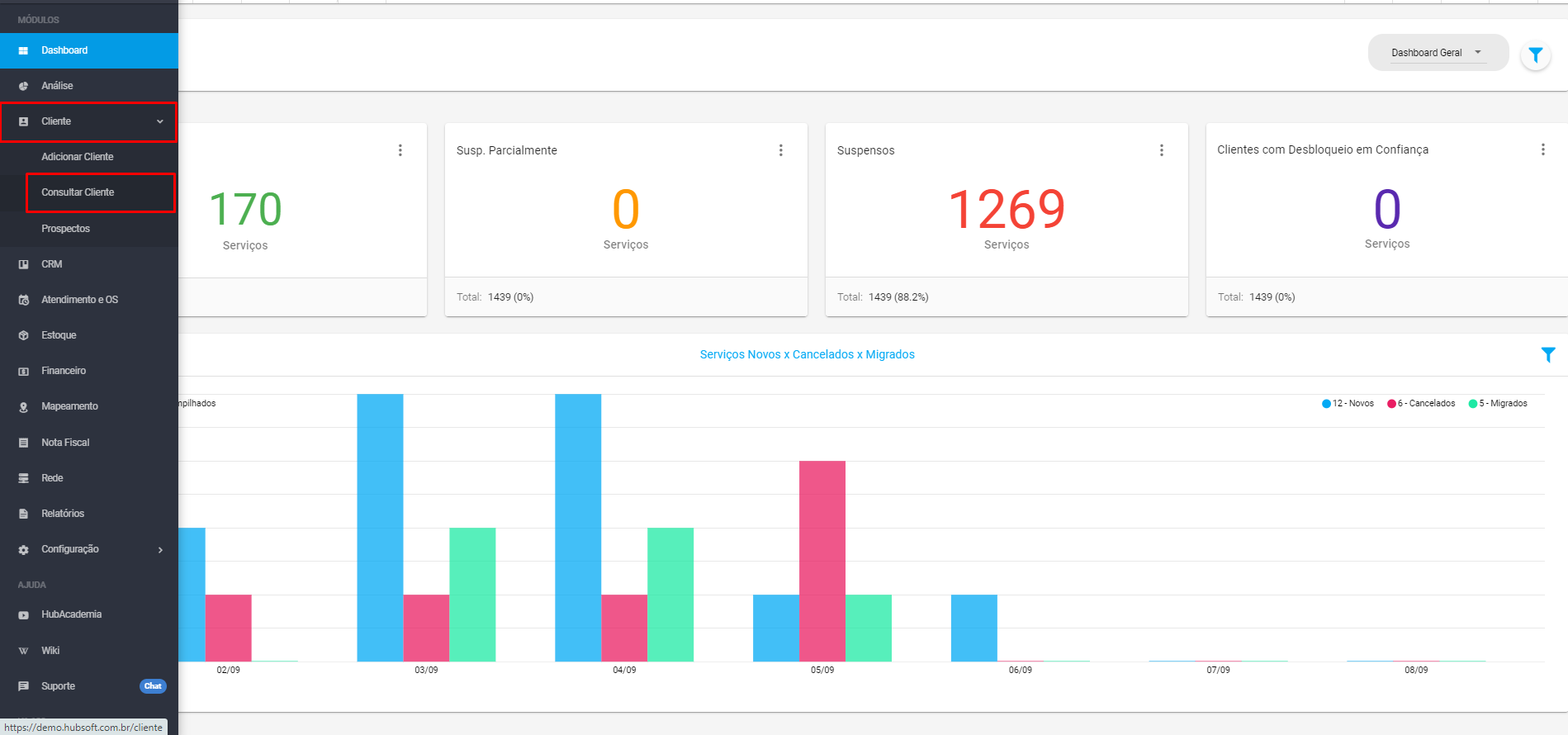Click the green Migrados bar for 03/09
The height and width of the screenshot is (735, 1568).
pos(472,595)
